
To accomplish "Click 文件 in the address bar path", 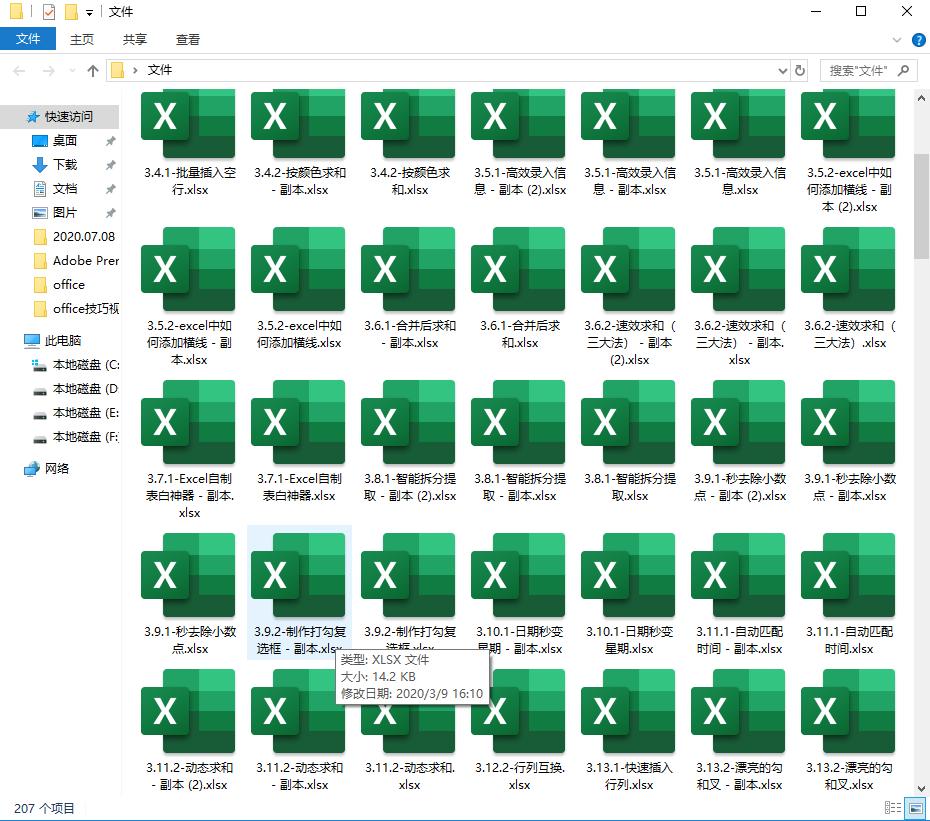I will 160,70.
